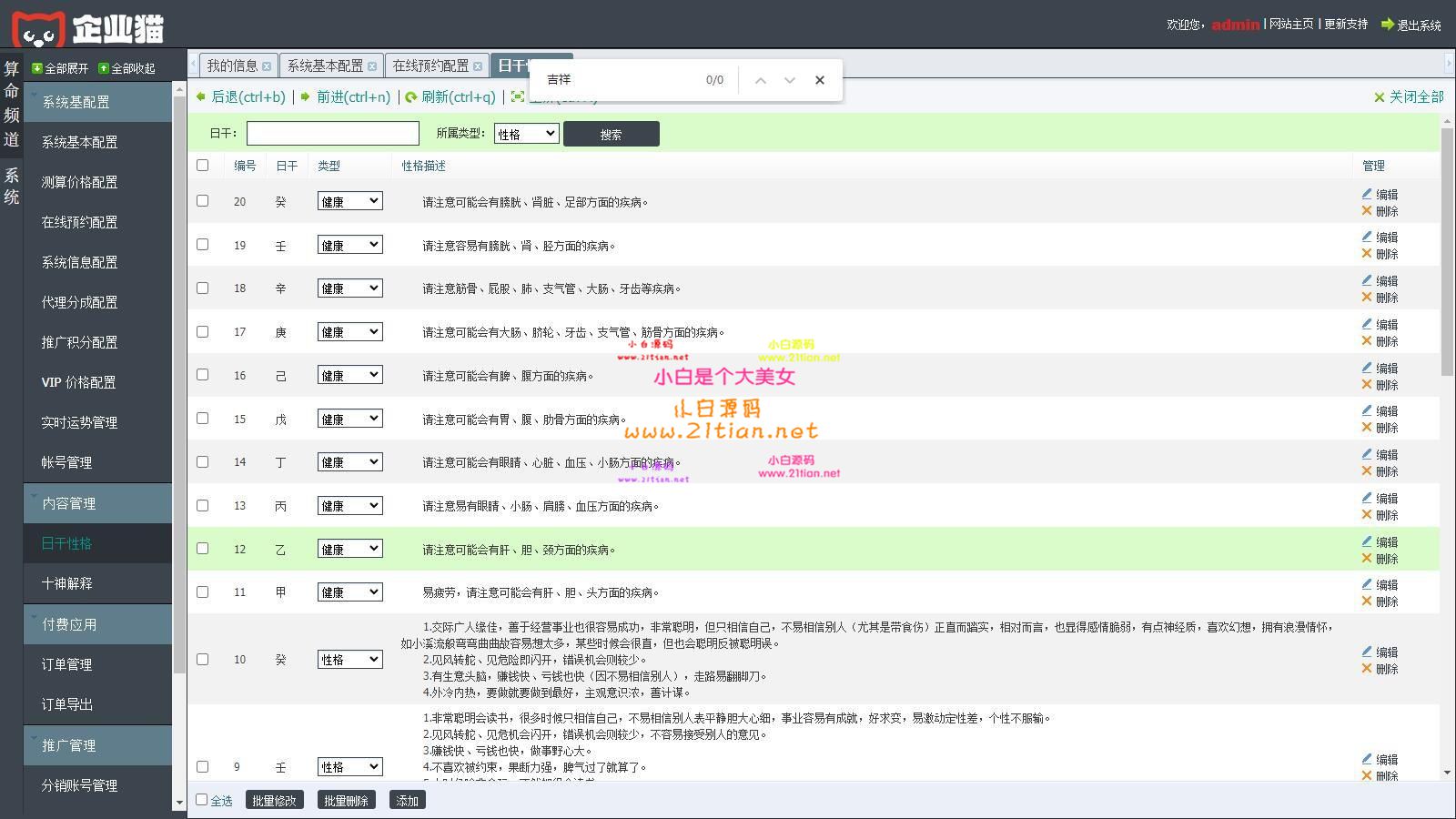Click the delete X icon for row 17
1456x819 pixels.
tap(1366, 341)
